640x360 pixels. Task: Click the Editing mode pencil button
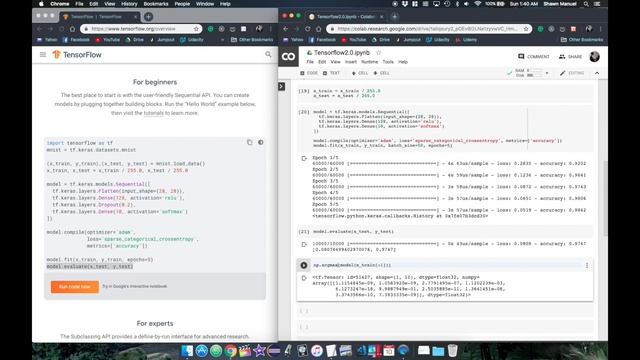click(572, 73)
